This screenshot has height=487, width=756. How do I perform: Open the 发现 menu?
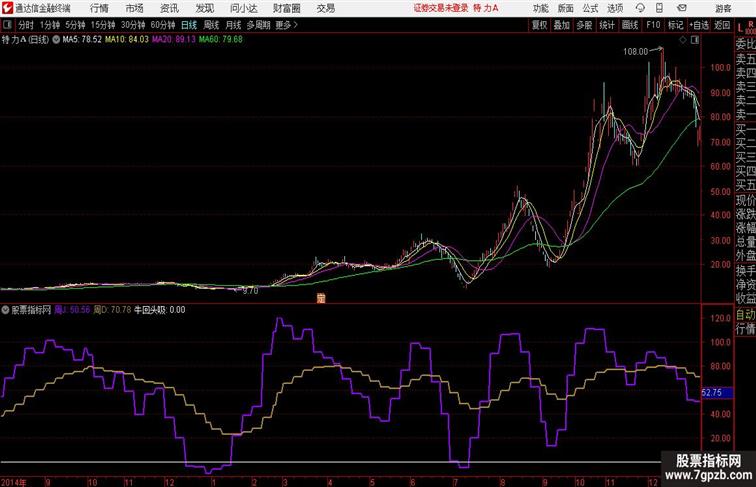click(x=204, y=8)
